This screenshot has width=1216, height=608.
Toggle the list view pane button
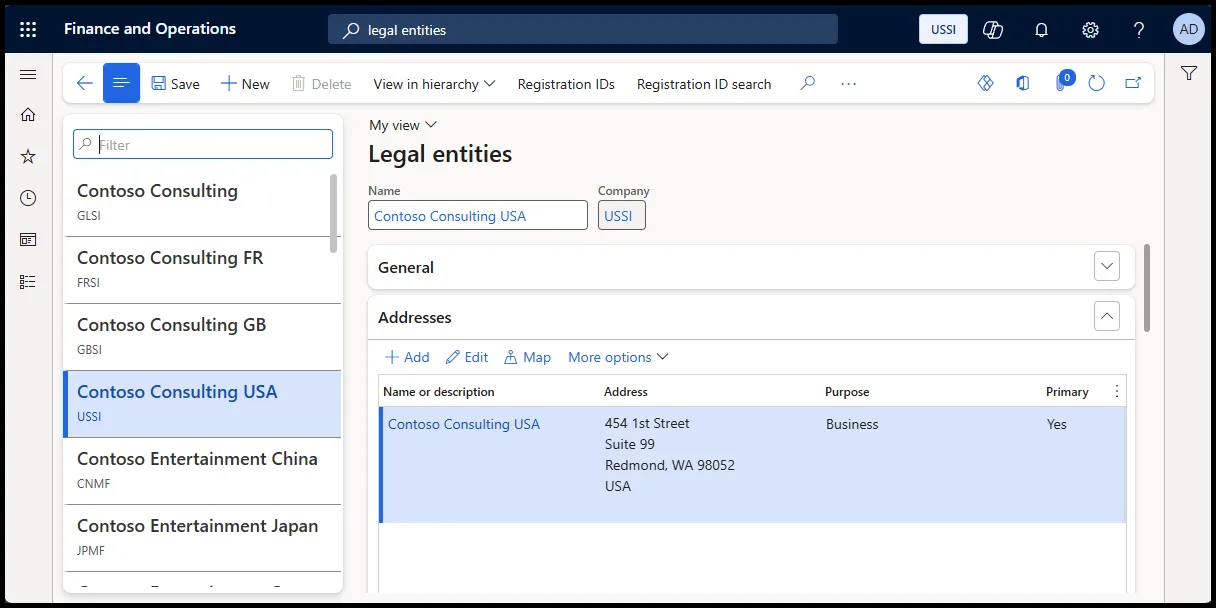(122, 84)
